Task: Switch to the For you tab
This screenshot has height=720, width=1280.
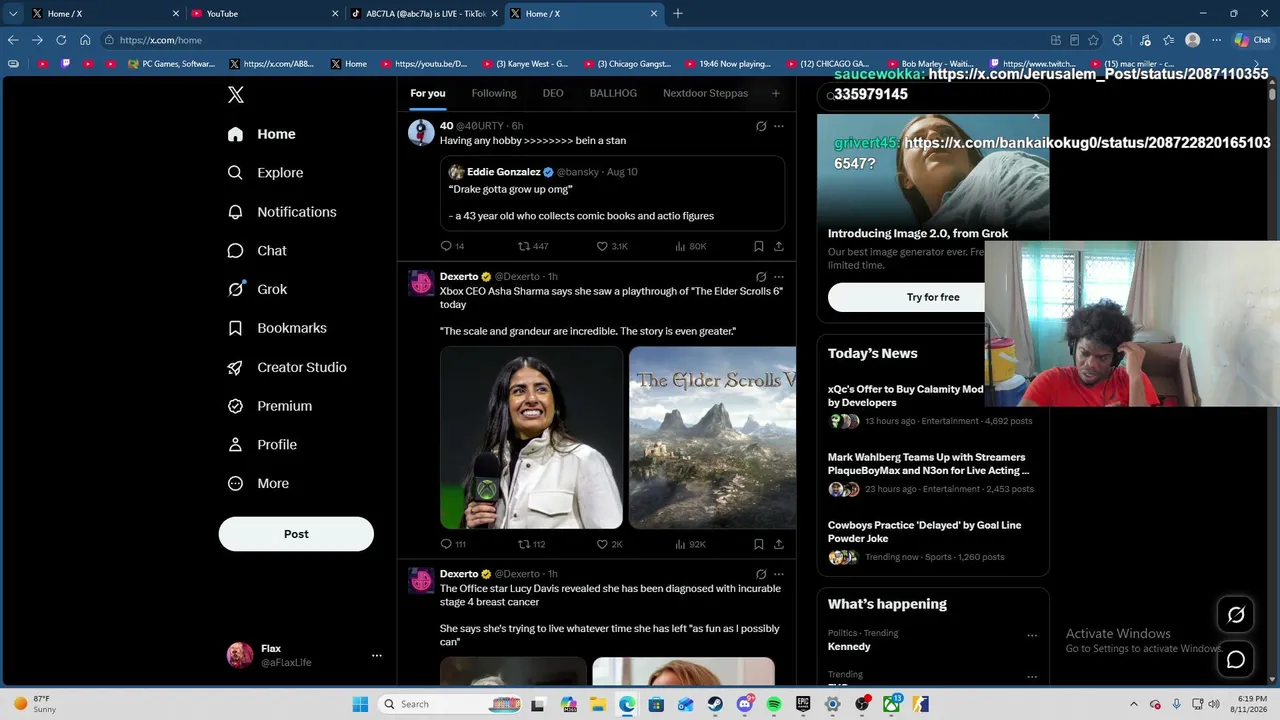Action: 428,94
